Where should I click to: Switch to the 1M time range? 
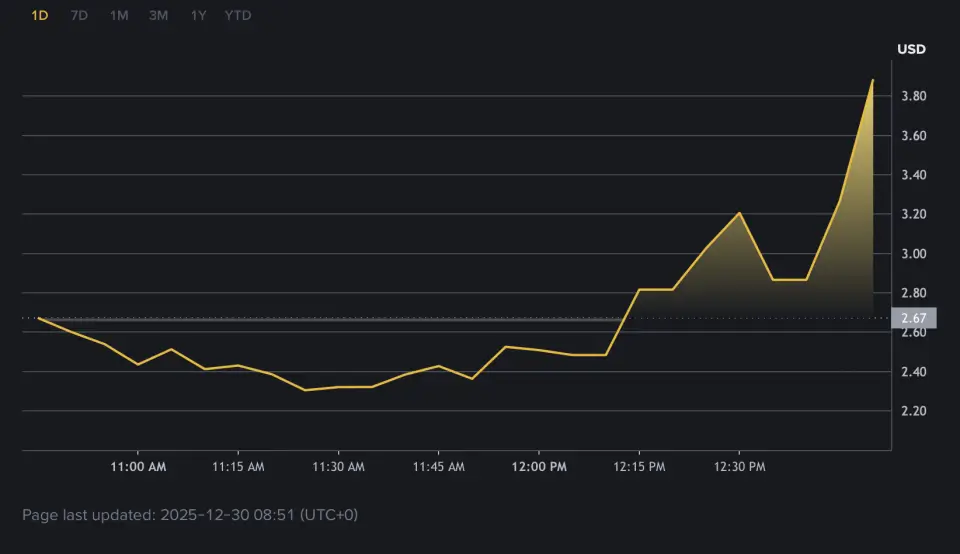point(119,15)
